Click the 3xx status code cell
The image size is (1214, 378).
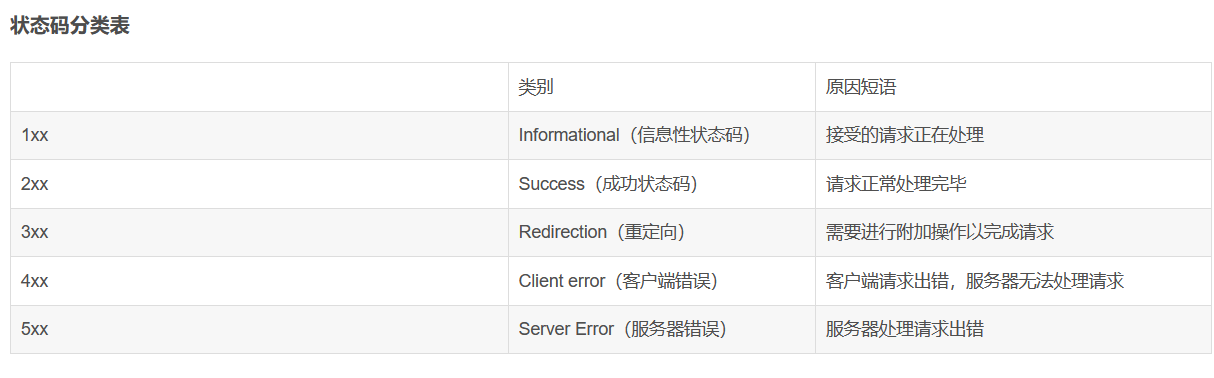[x=259, y=232]
